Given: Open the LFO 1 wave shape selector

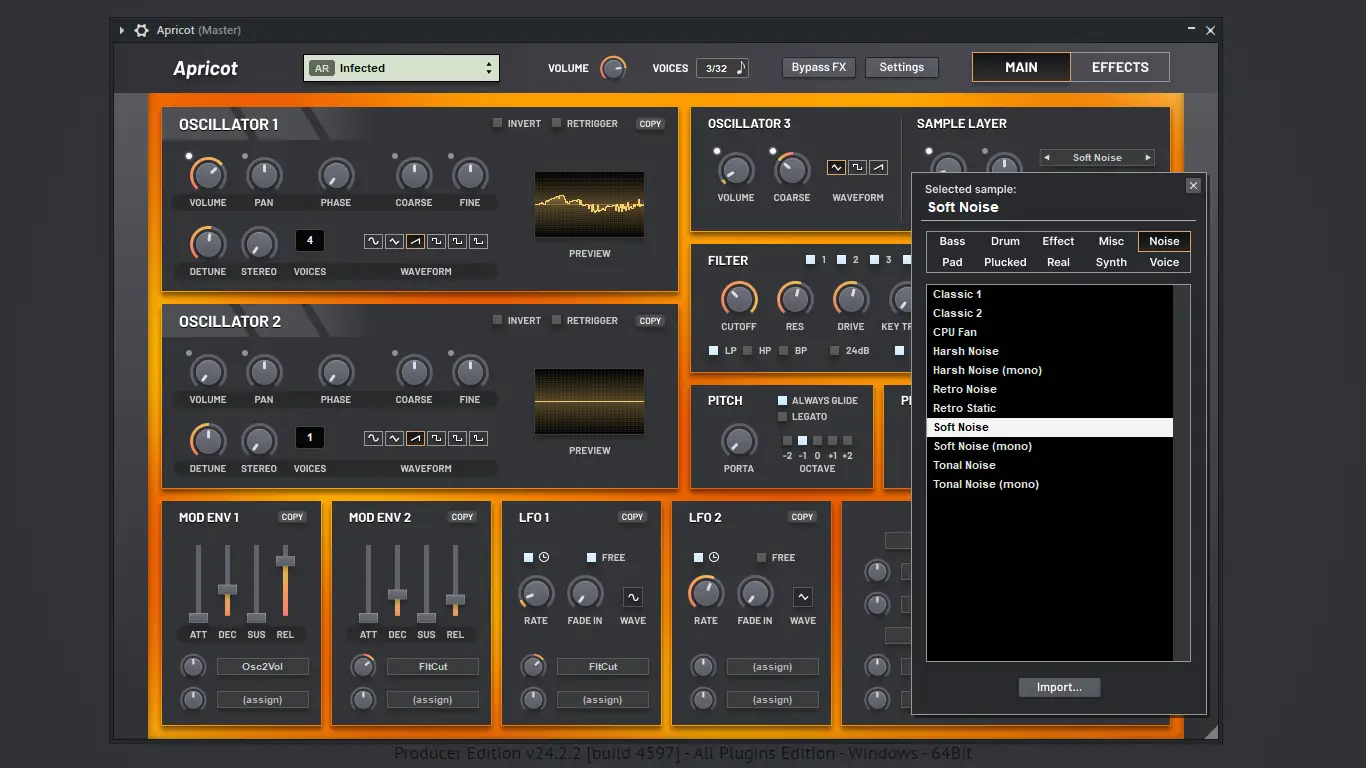Looking at the screenshot, I should tap(633, 597).
